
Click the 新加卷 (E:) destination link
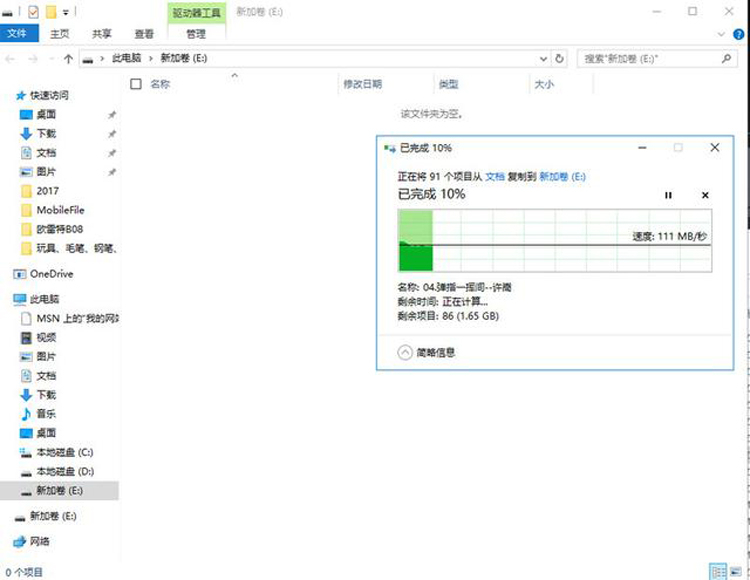point(562,176)
